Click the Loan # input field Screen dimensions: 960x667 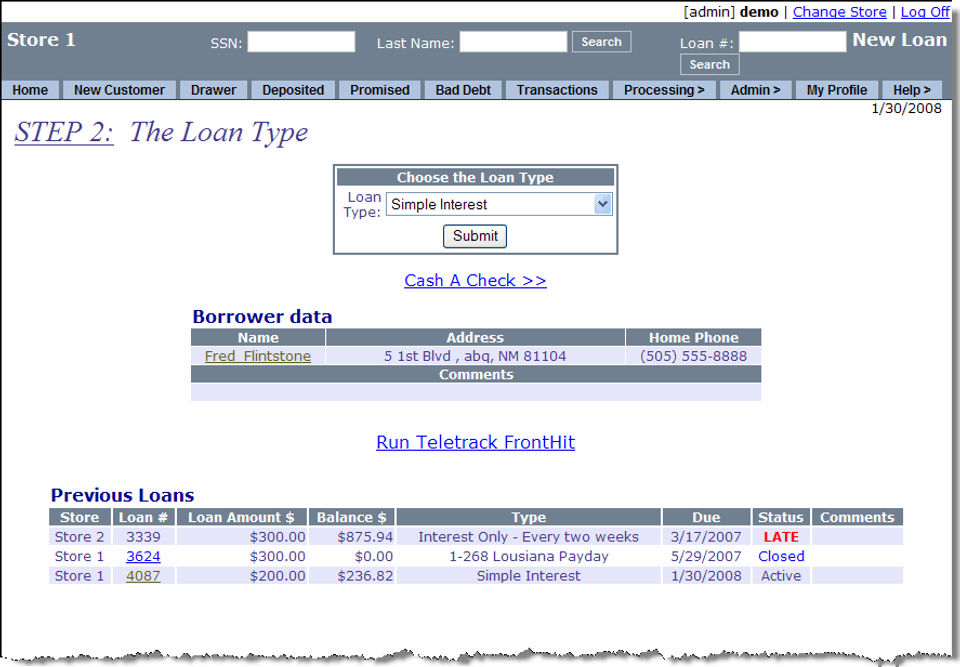click(x=792, y=42)
